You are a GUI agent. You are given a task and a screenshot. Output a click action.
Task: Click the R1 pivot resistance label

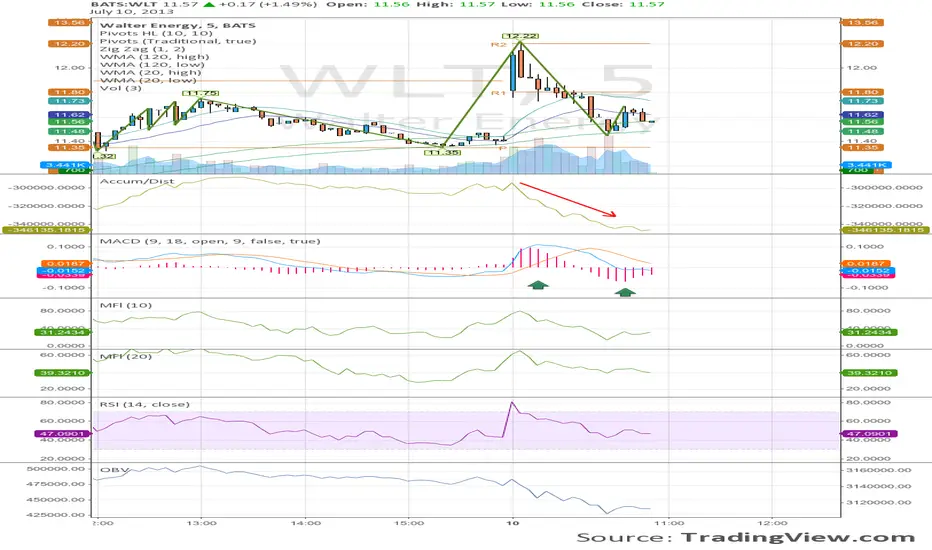(x=498, y=93)
